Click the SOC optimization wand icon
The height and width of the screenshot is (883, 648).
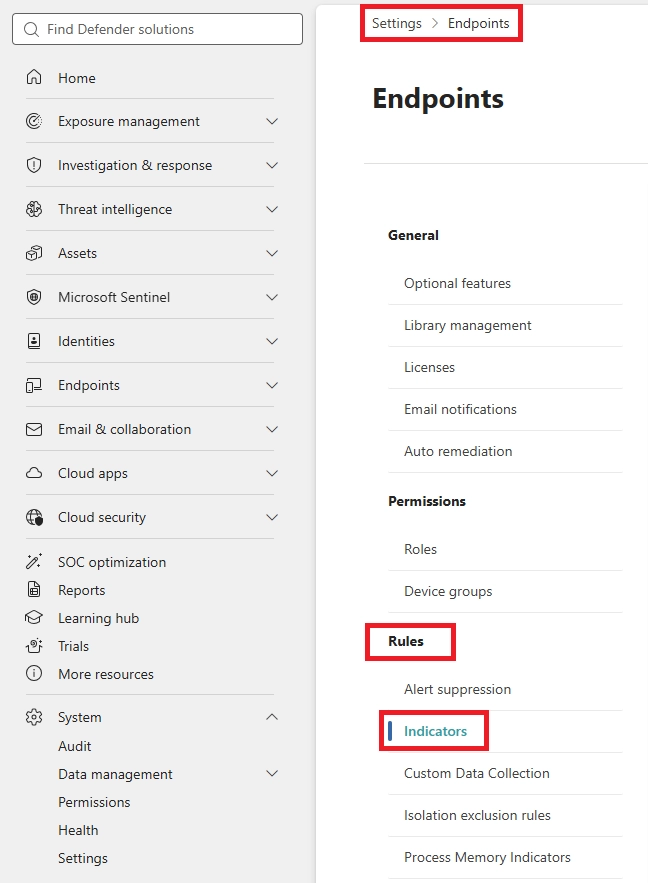pyautogui.click(x=34, y=561)
